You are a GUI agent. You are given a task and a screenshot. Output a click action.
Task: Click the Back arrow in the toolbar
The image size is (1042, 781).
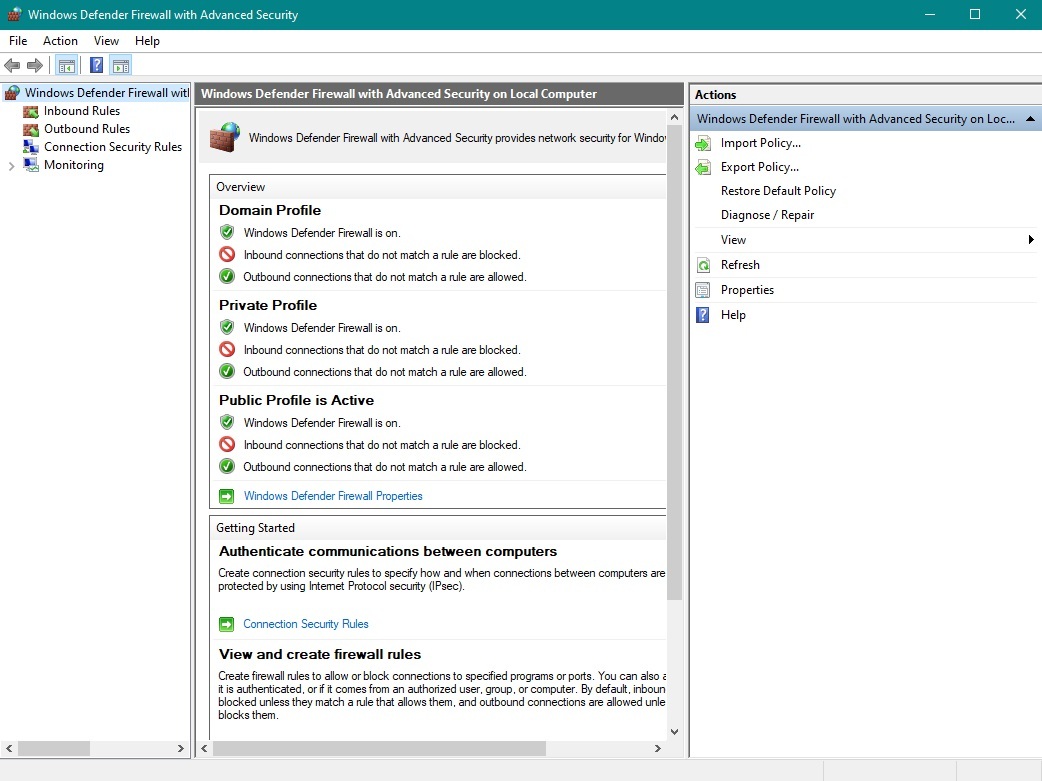coord(12,66)
